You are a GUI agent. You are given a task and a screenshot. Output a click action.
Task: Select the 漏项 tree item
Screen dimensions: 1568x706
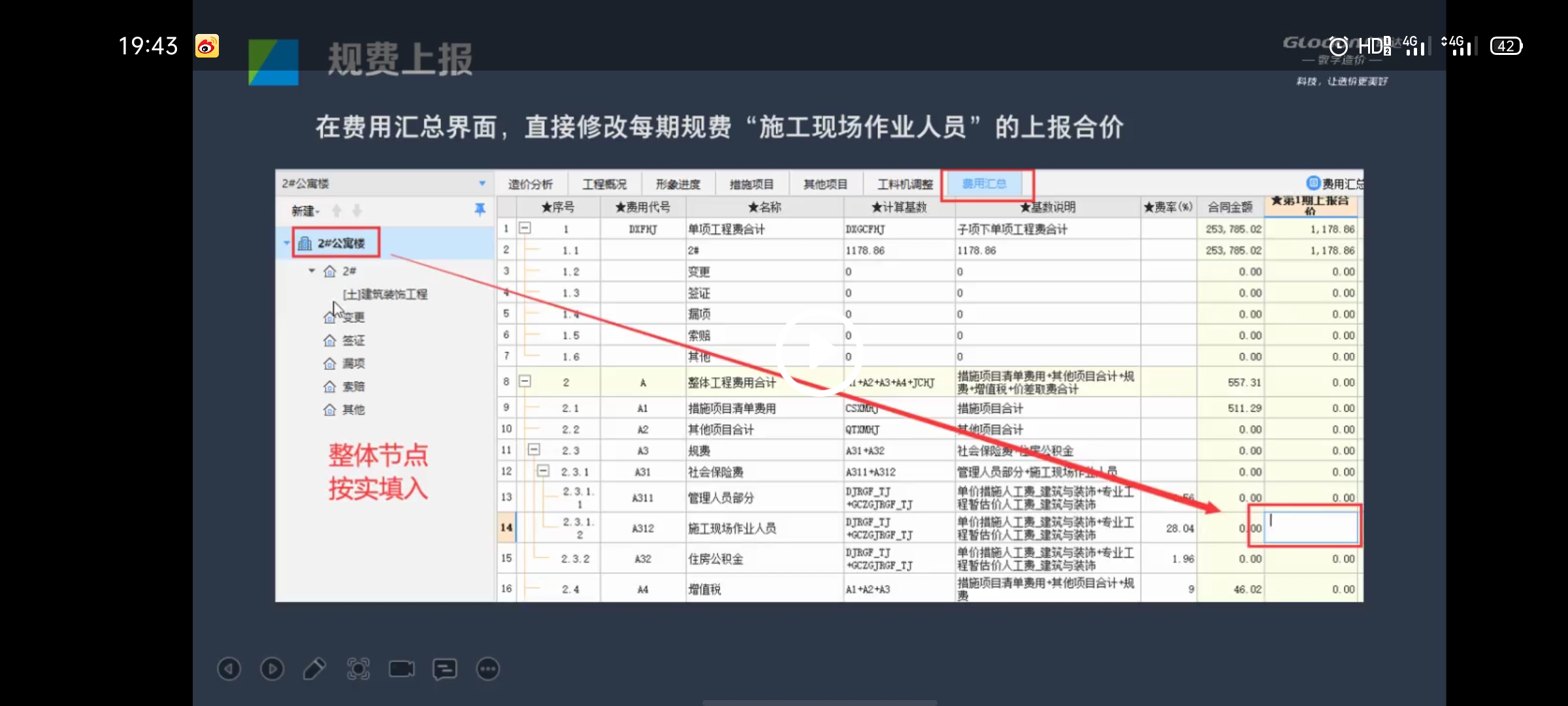coord(353,363)
